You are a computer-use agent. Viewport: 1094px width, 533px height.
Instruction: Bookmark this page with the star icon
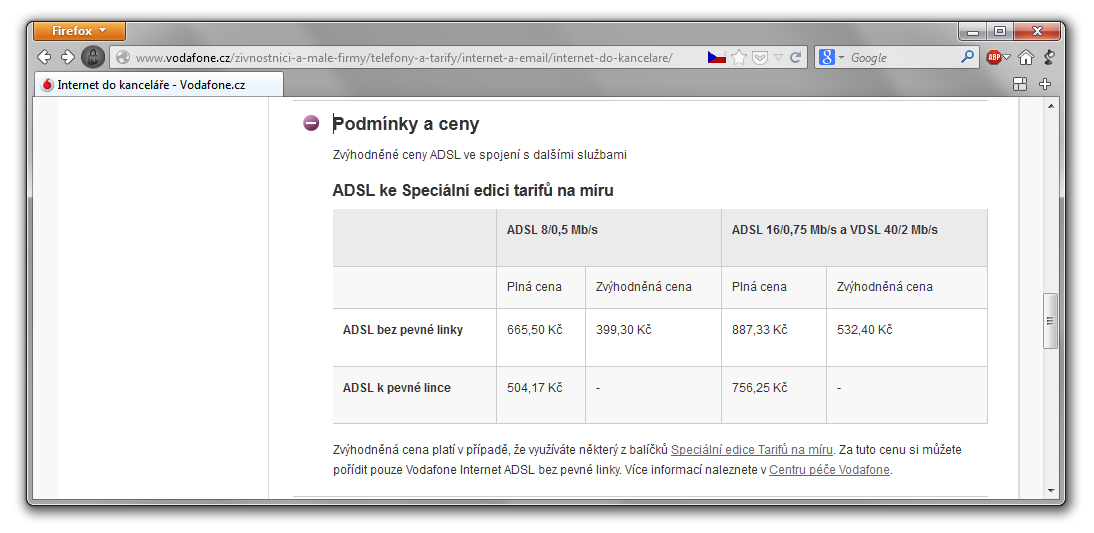click(x=739, y=58)
